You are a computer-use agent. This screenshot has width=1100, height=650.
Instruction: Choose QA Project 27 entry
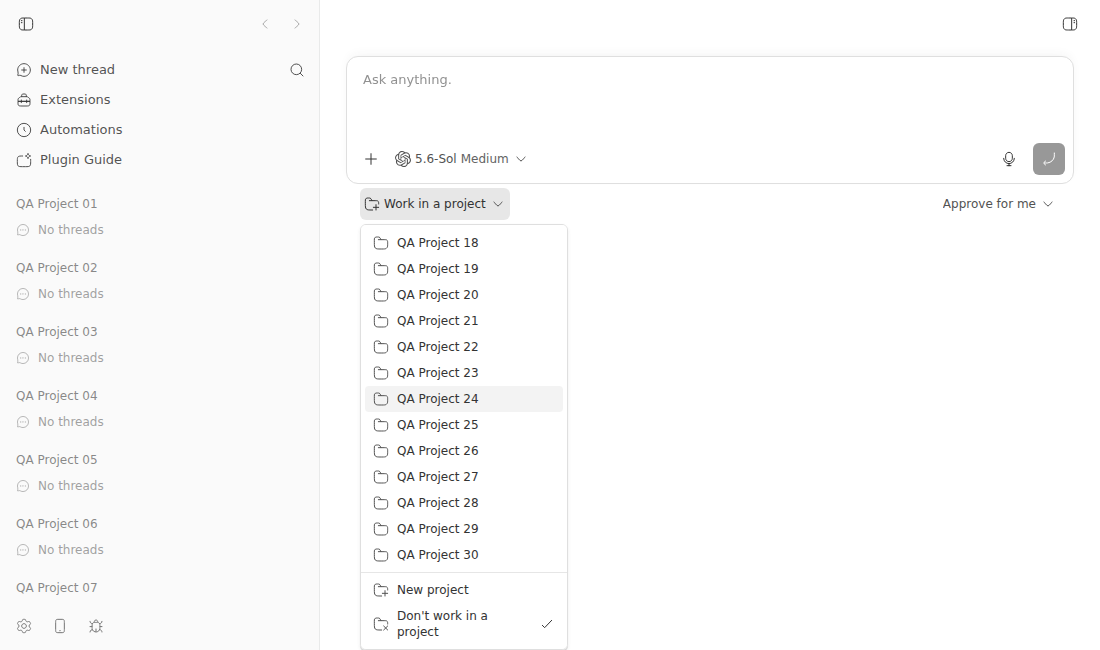point(464,476)
